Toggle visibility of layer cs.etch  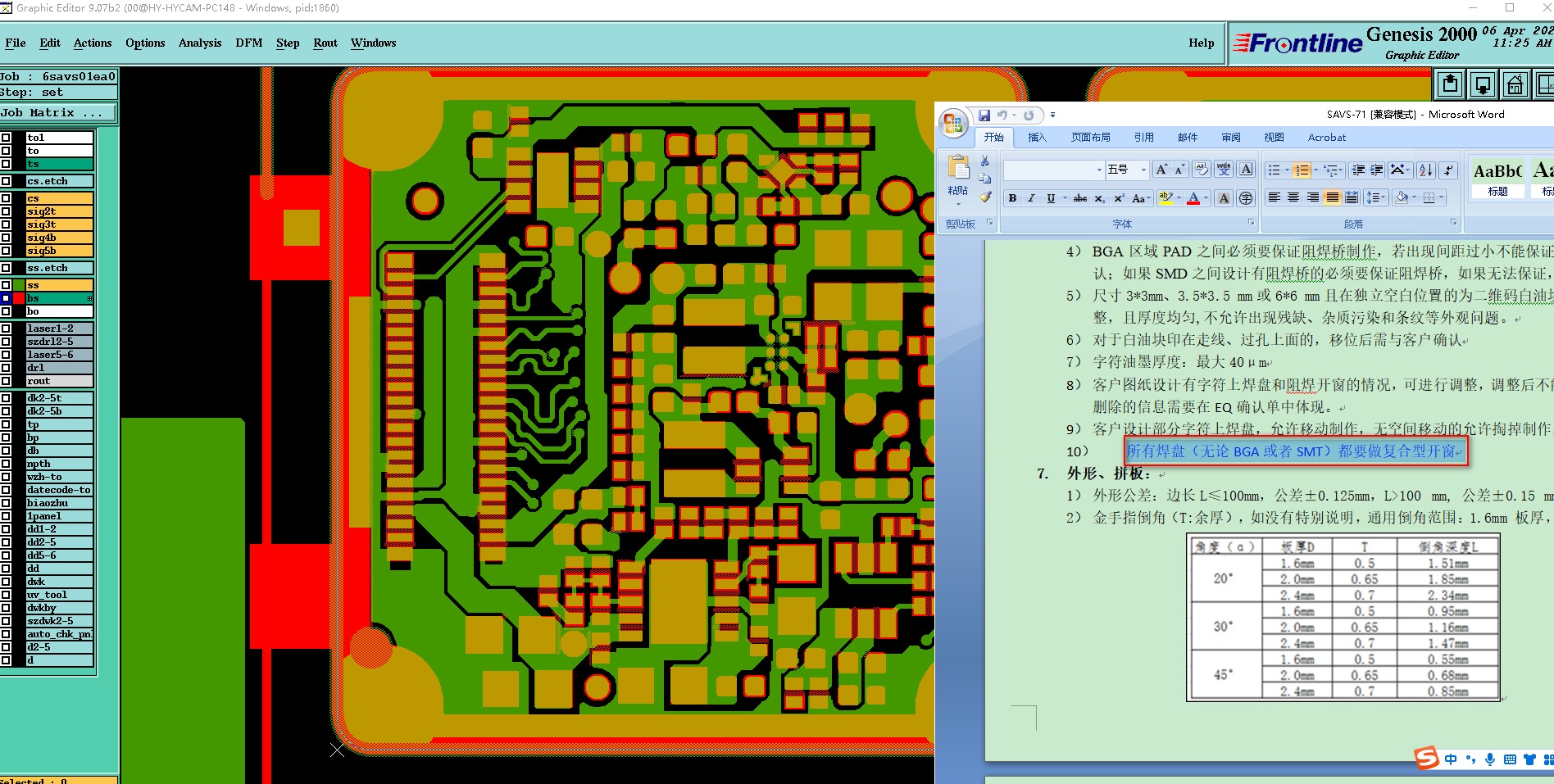[6, 181]
